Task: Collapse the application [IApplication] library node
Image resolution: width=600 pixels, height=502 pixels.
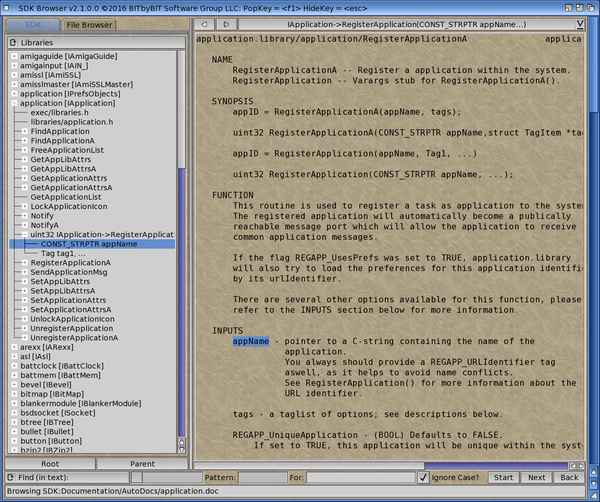Action: point(12,102)
